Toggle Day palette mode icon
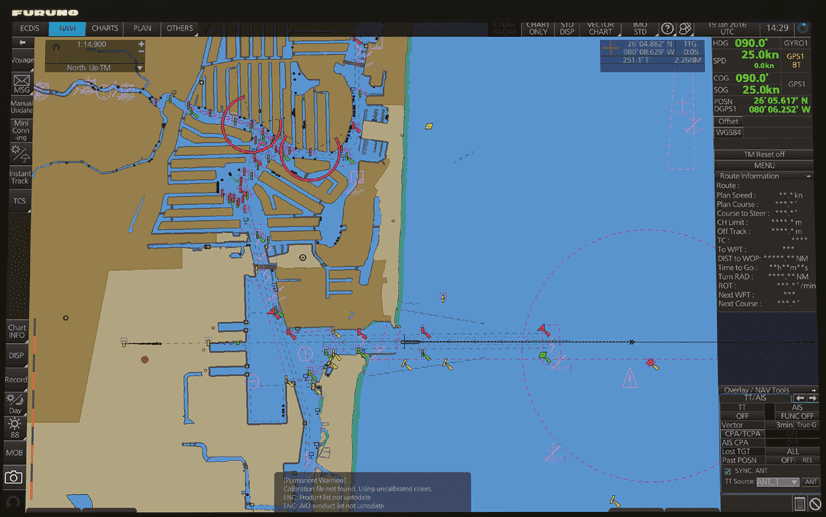Image resolution: width=826 pixels, height=517 pixels. (15, 404)
